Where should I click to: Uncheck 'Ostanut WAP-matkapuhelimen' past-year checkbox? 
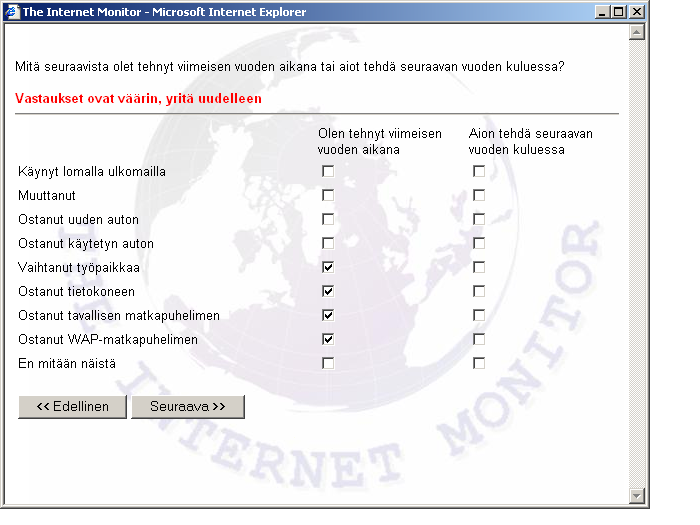pyautogui.click(x=328, y=339)
